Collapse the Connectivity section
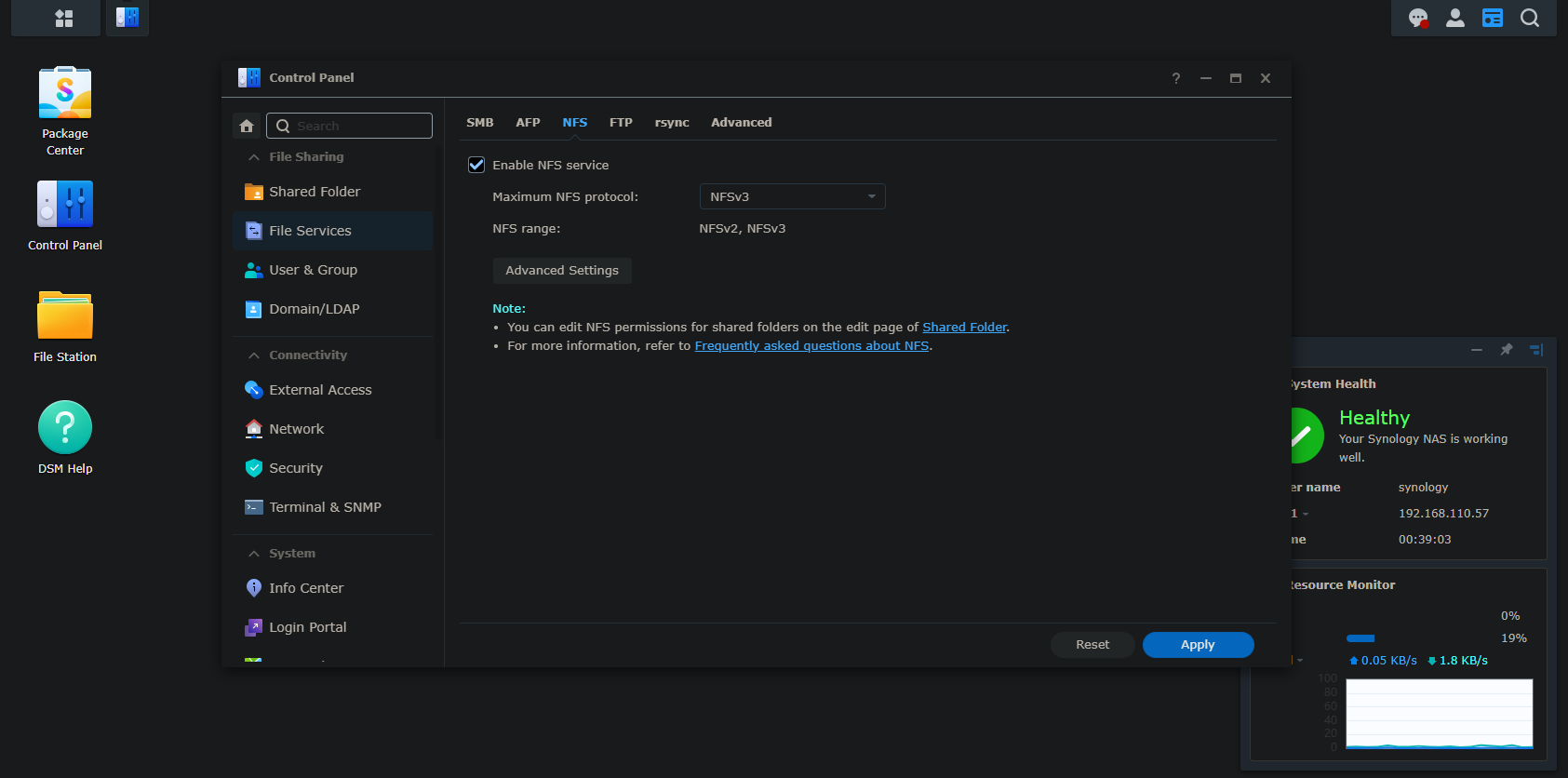The width and height of the screenshot is (1568, 778). tap(254, 355)
